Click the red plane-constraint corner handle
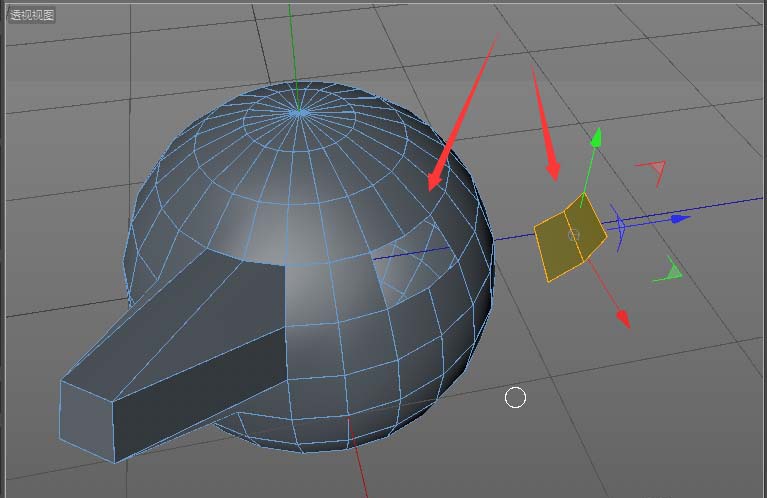767x498 pixels. pos(653,171)
